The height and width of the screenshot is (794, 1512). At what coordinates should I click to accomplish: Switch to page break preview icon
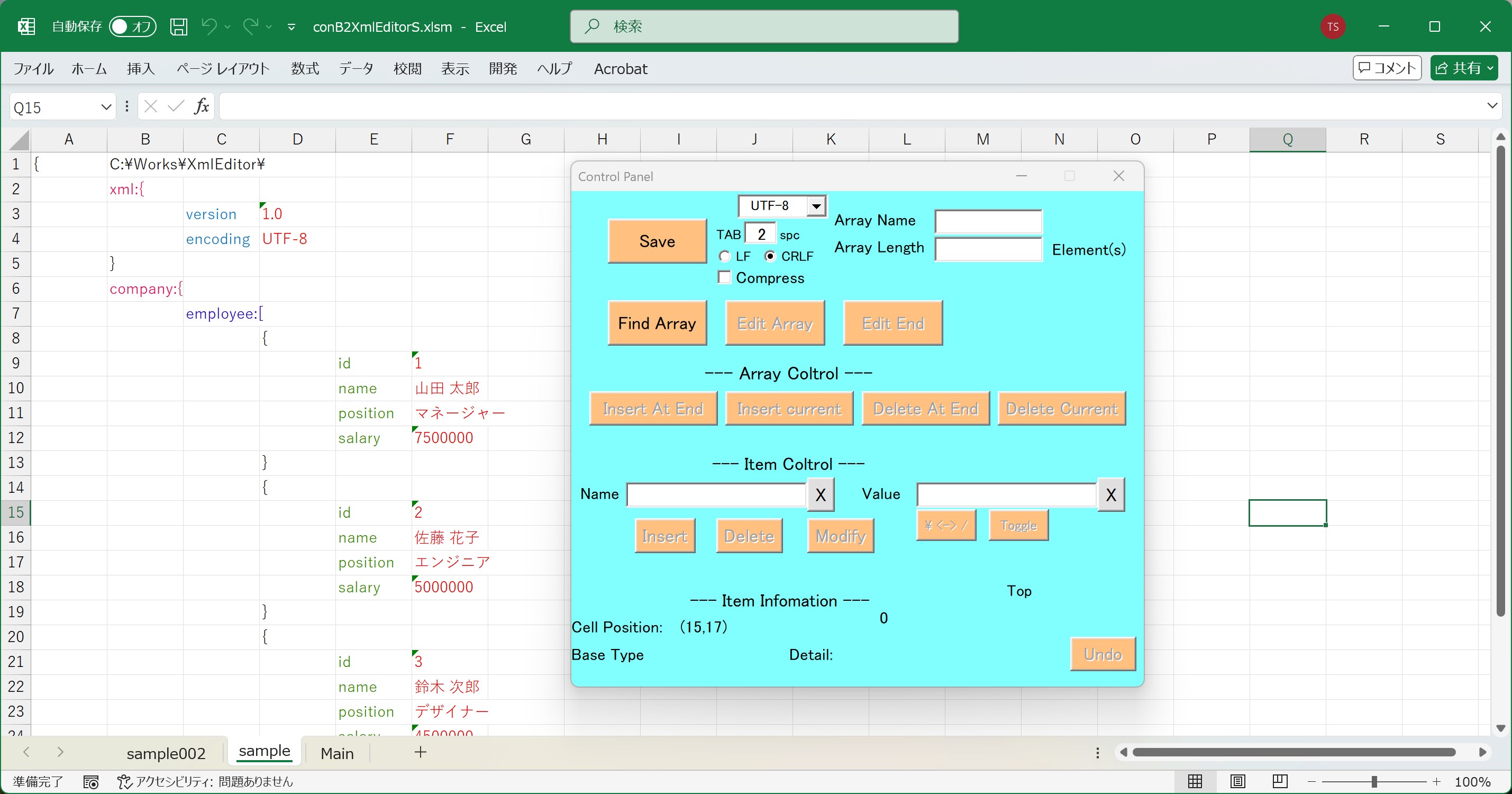[1280, 781]
